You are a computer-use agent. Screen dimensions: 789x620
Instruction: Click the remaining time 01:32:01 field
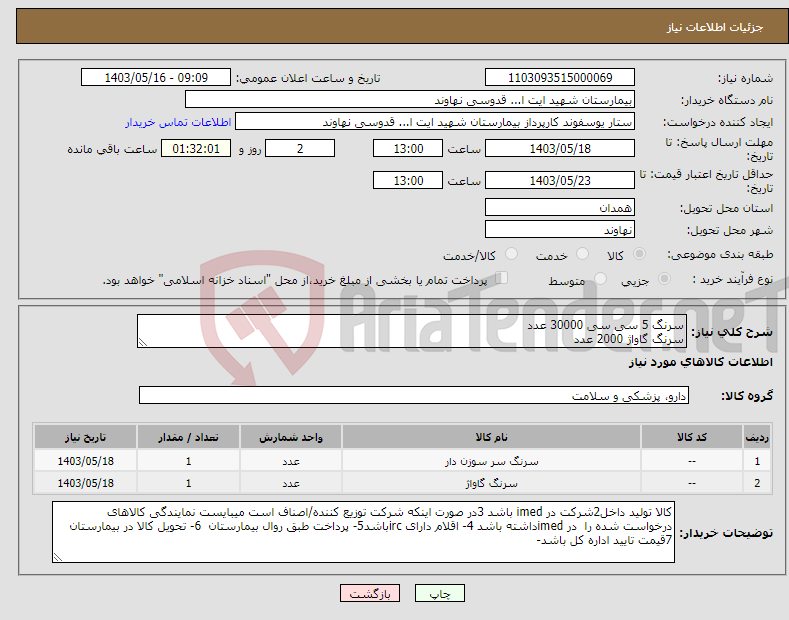[196, 148]
